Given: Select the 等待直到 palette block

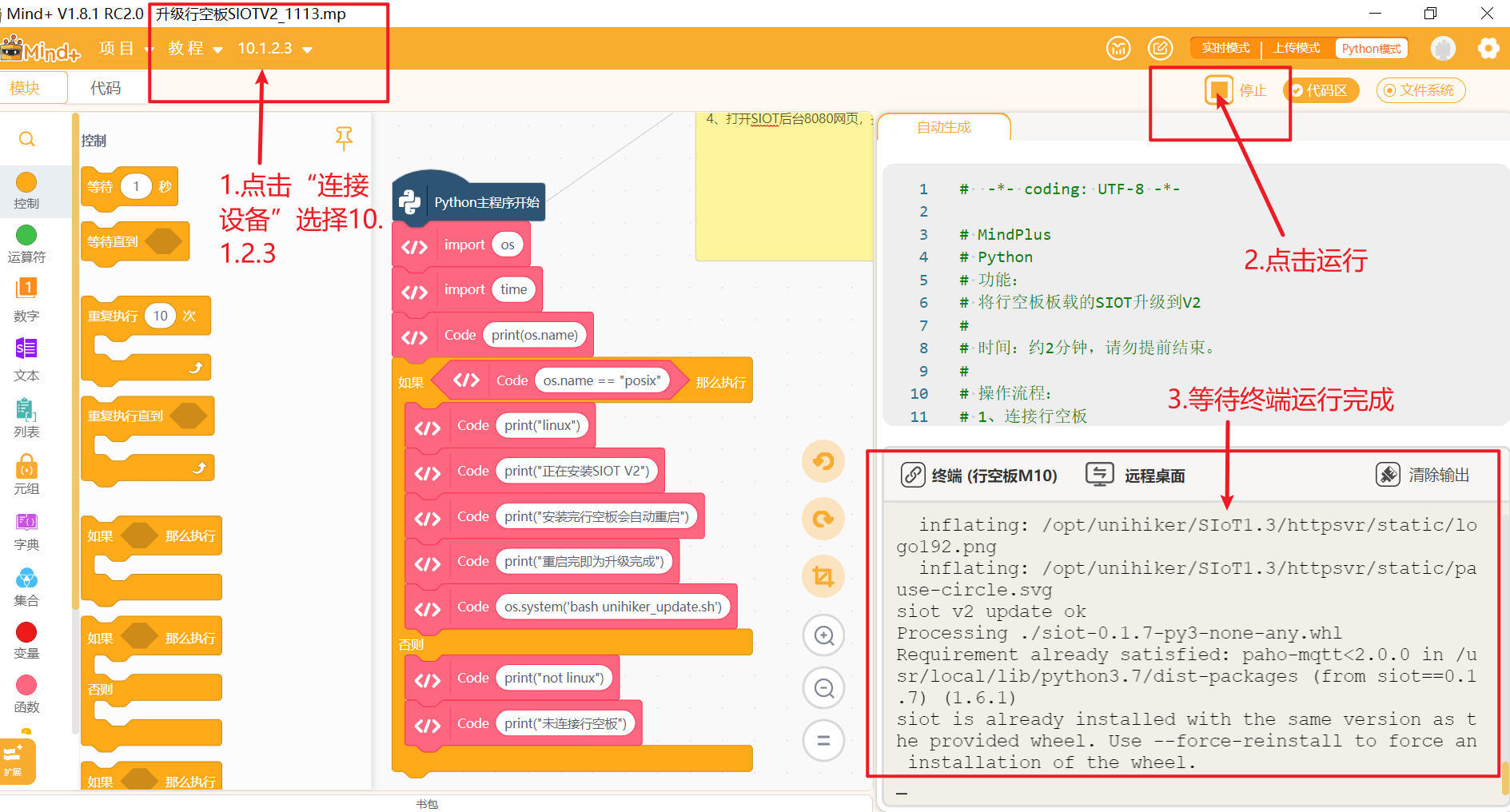Looking at the screenshot, I should point(135,241).
